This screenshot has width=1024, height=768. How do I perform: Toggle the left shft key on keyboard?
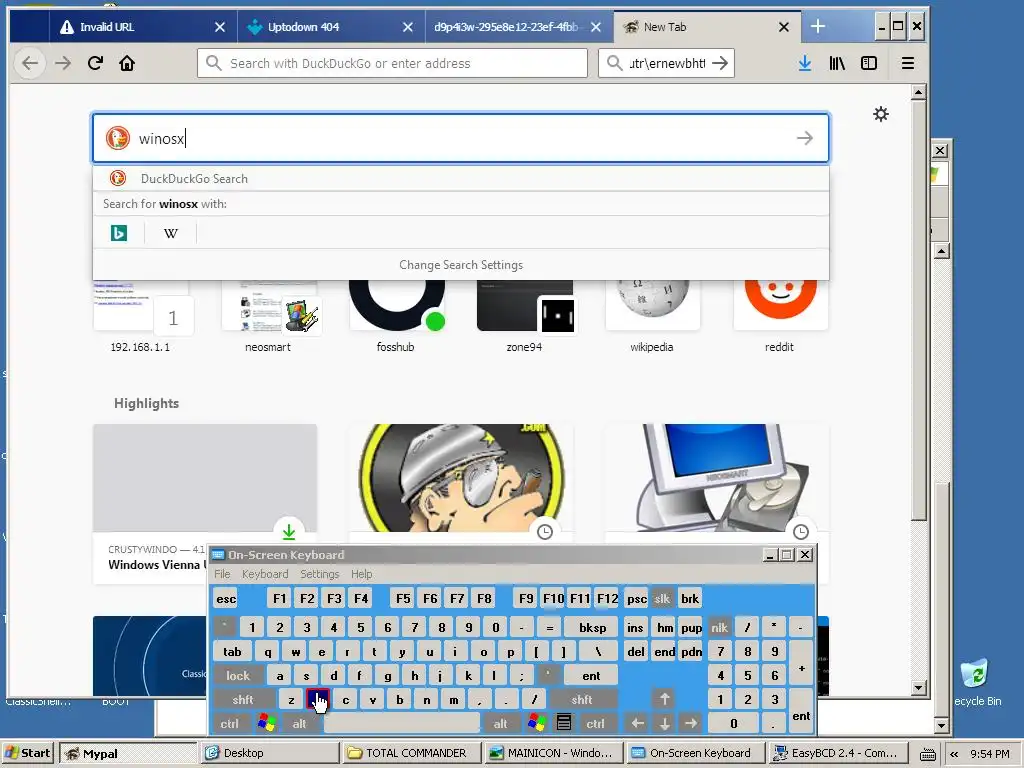coord(243,699)
